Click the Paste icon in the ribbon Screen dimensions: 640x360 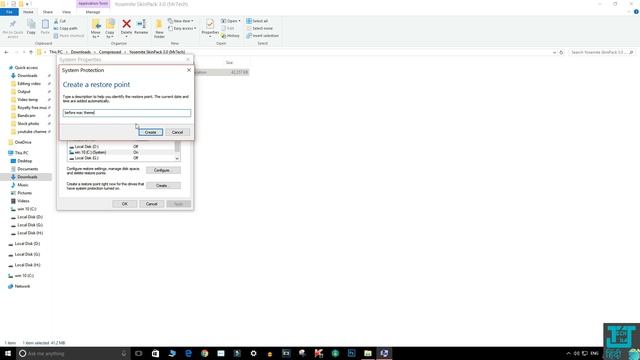(45, 27)
